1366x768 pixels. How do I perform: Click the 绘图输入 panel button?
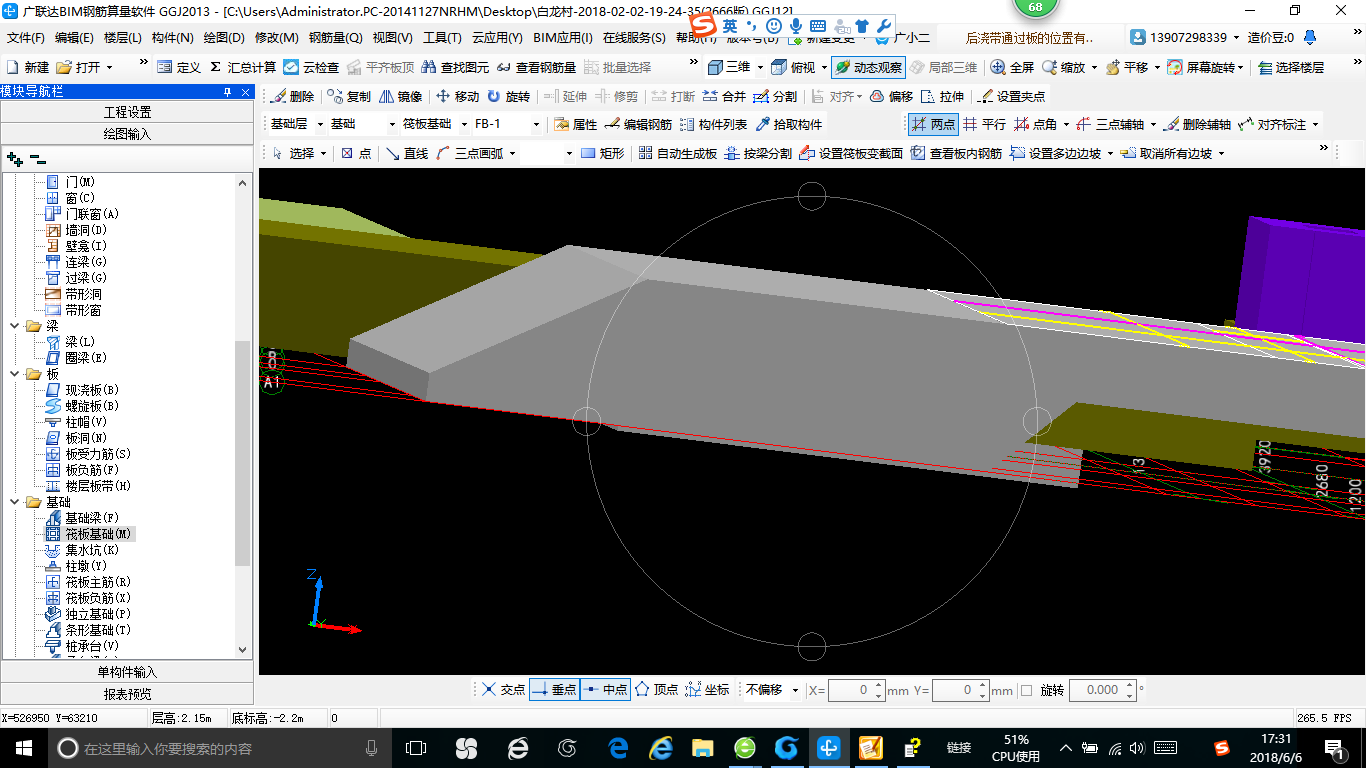127,133
